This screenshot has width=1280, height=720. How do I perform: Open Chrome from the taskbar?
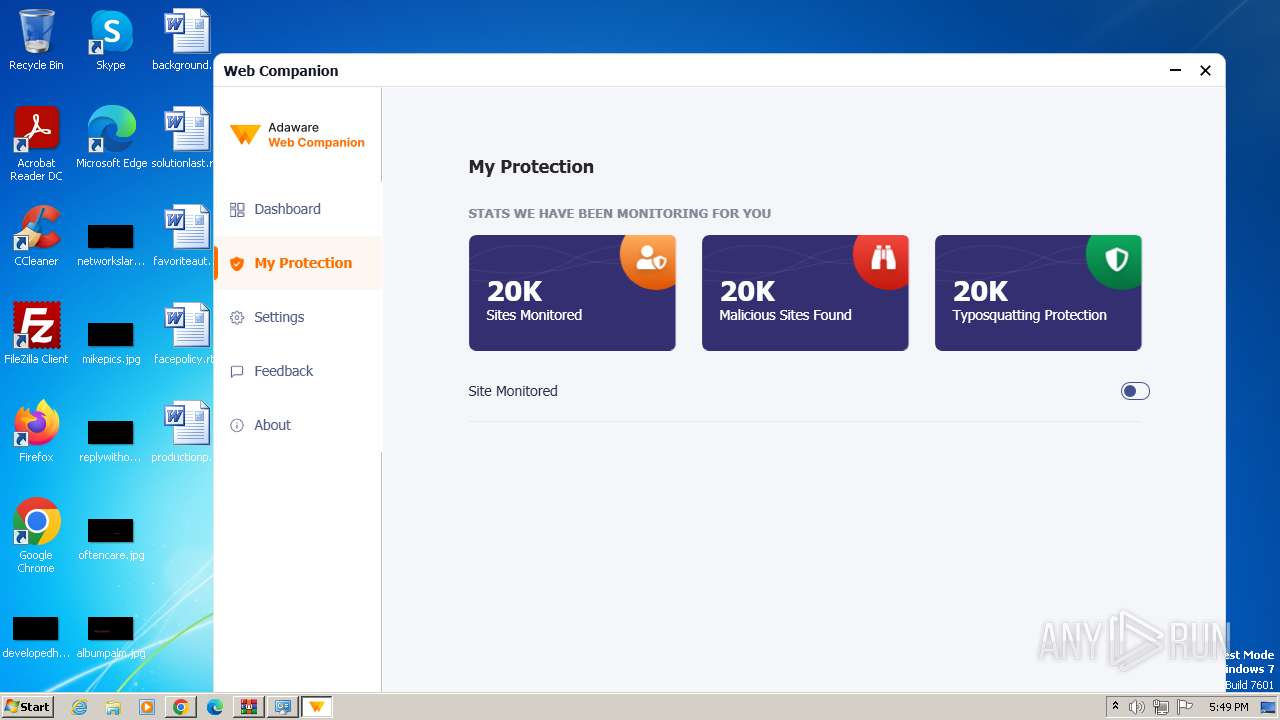click(x=181, y=707)
